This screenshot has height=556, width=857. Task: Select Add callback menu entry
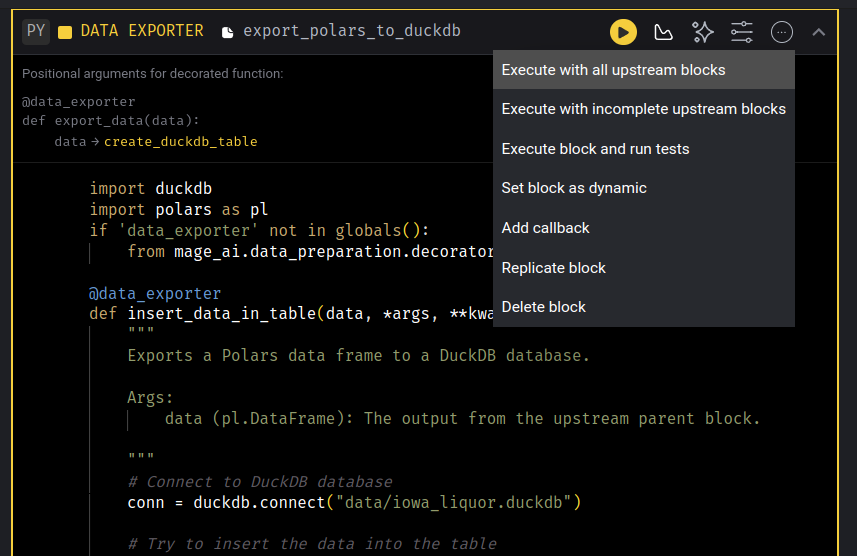(644, 228)
